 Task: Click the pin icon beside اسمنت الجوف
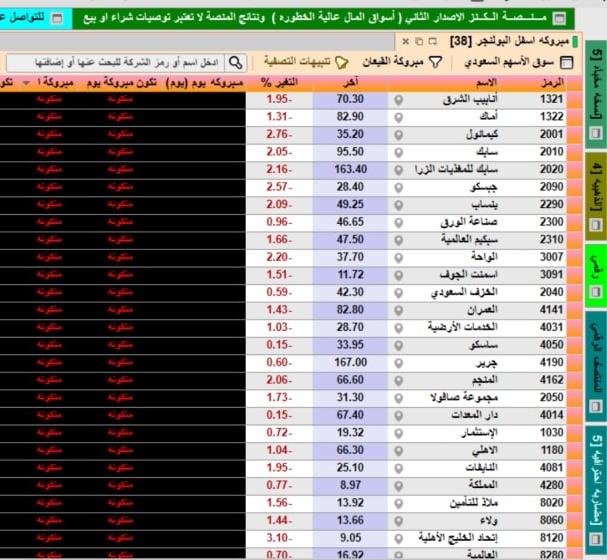(x=399, y=276)
